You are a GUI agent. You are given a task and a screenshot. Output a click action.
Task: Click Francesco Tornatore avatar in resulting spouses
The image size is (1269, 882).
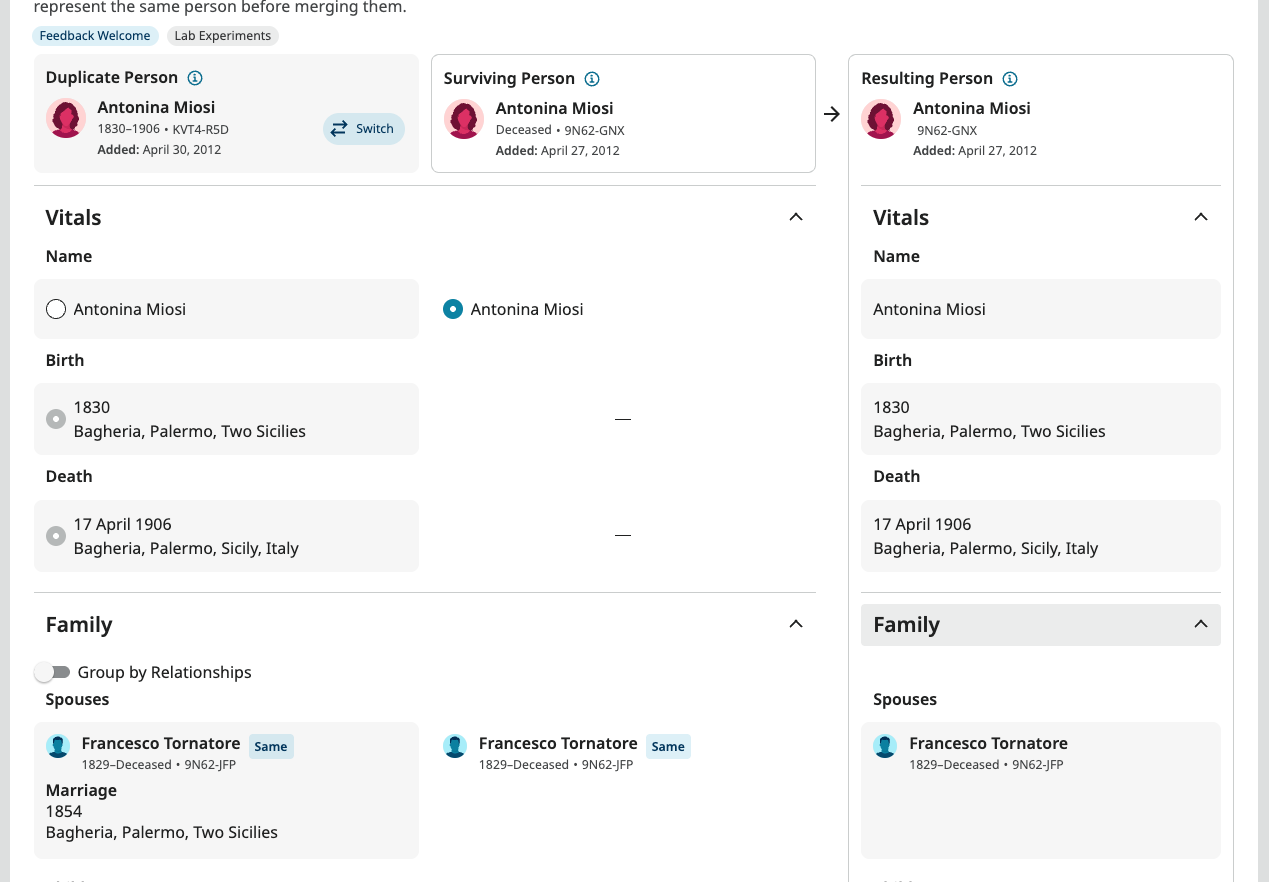885,746
